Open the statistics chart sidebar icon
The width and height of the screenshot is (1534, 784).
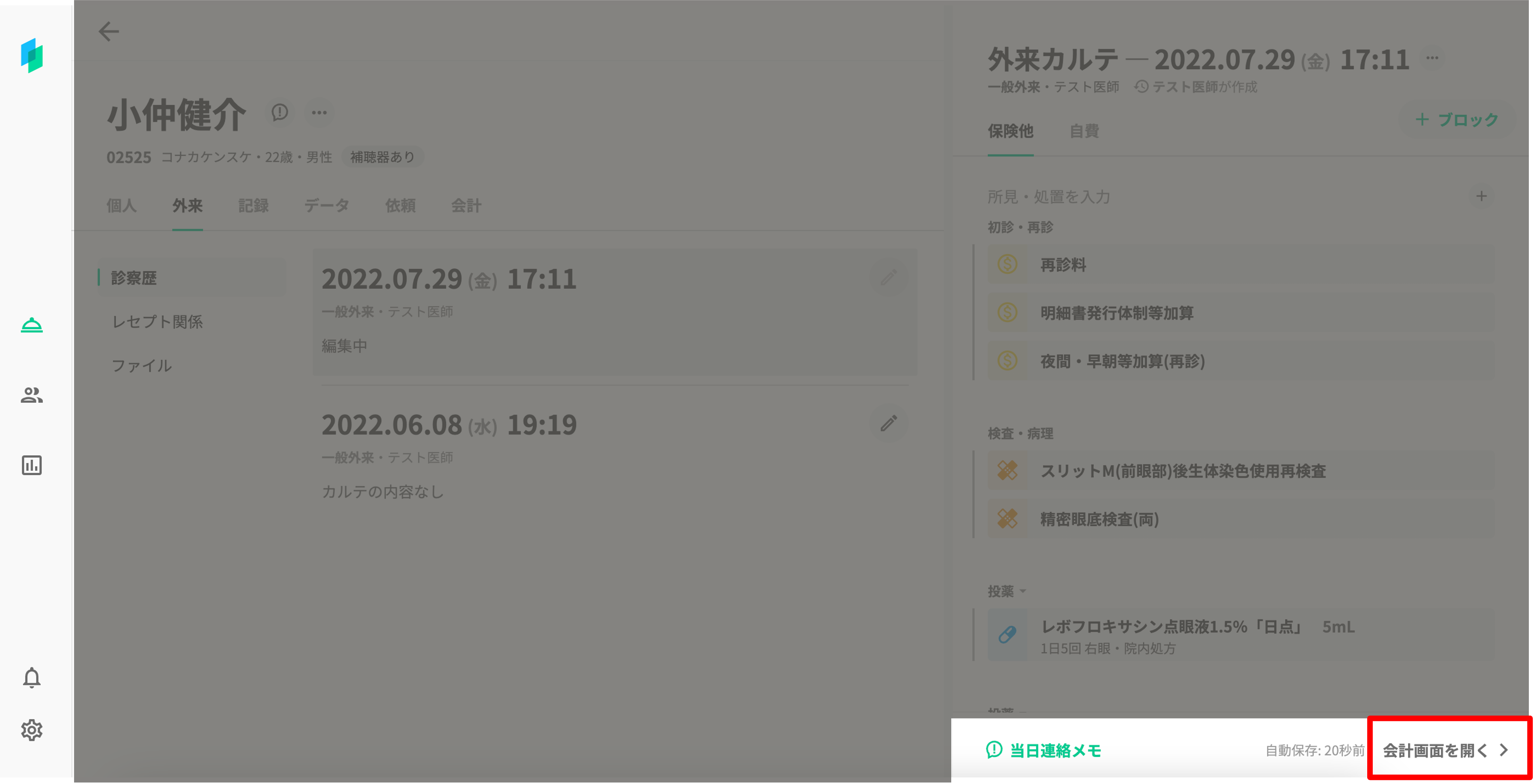(x=32, y=465)
